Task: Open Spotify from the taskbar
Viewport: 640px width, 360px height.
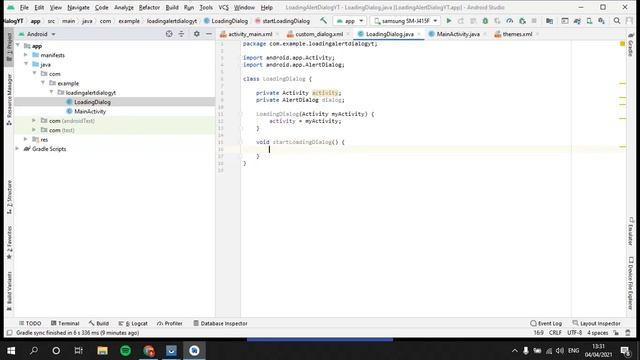Action: pyautogui.click(x=125, y=350)
